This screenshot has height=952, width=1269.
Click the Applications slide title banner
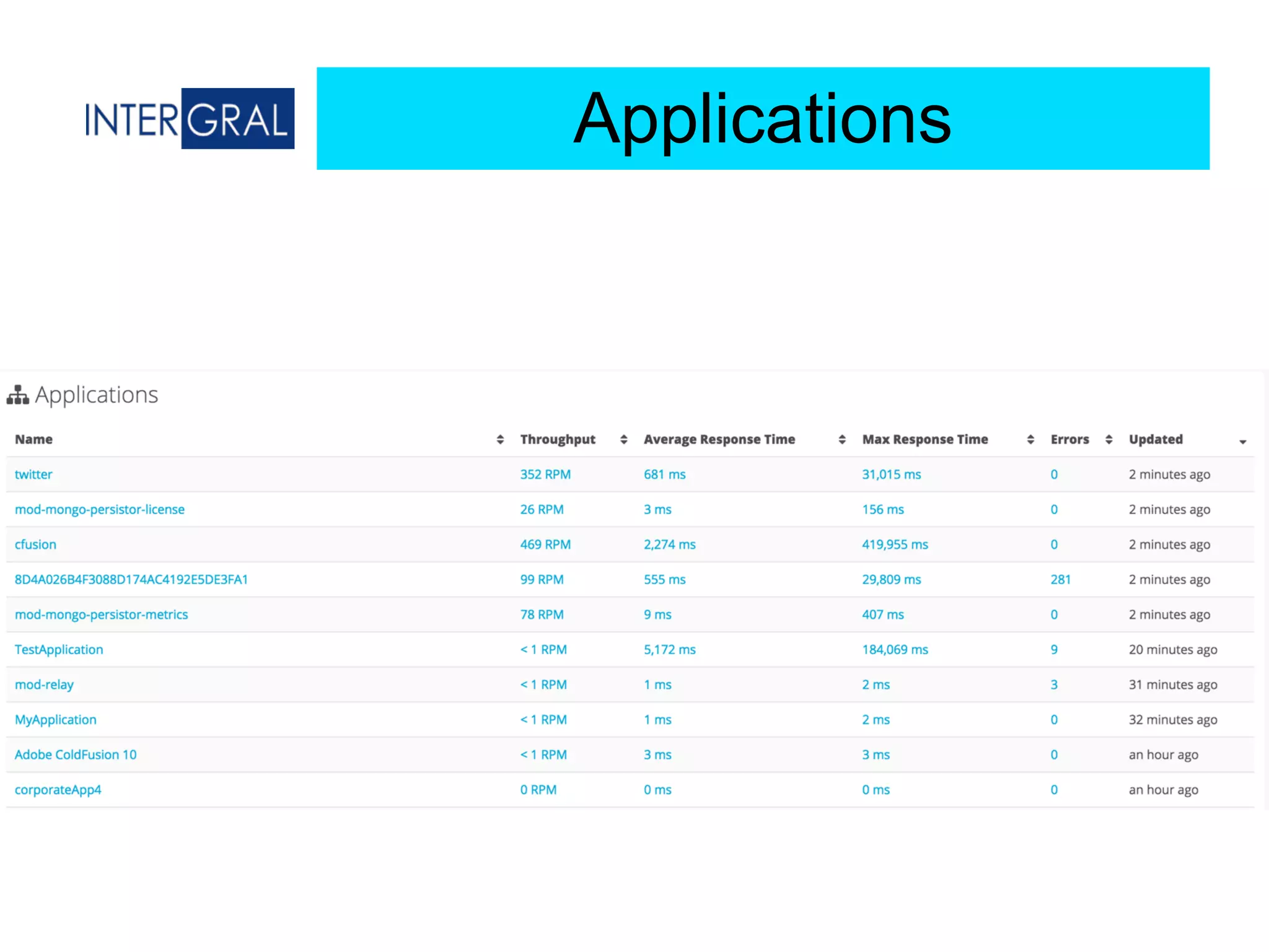click(763, 118)
